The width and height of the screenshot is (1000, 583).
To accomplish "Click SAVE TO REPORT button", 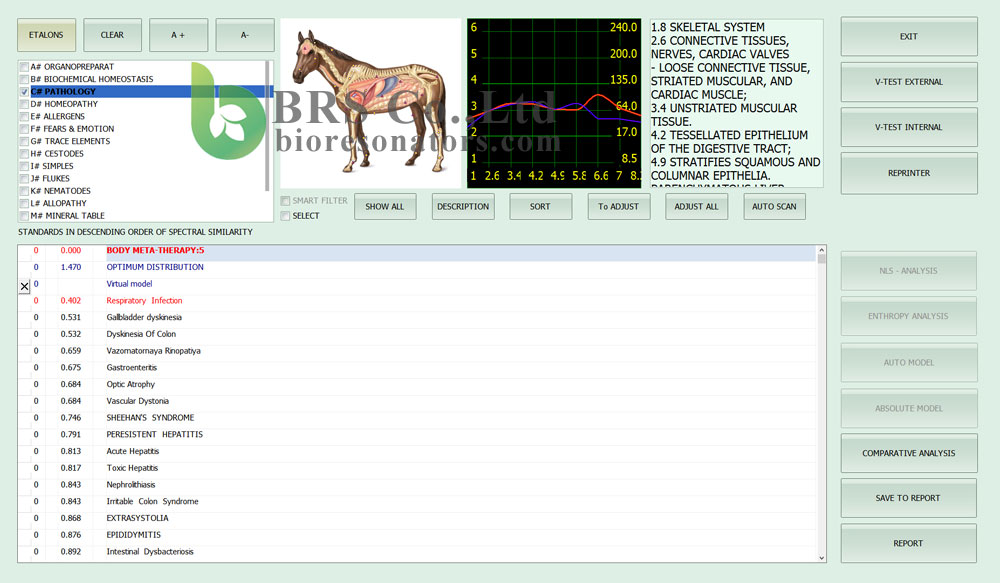I will [909, 498].
